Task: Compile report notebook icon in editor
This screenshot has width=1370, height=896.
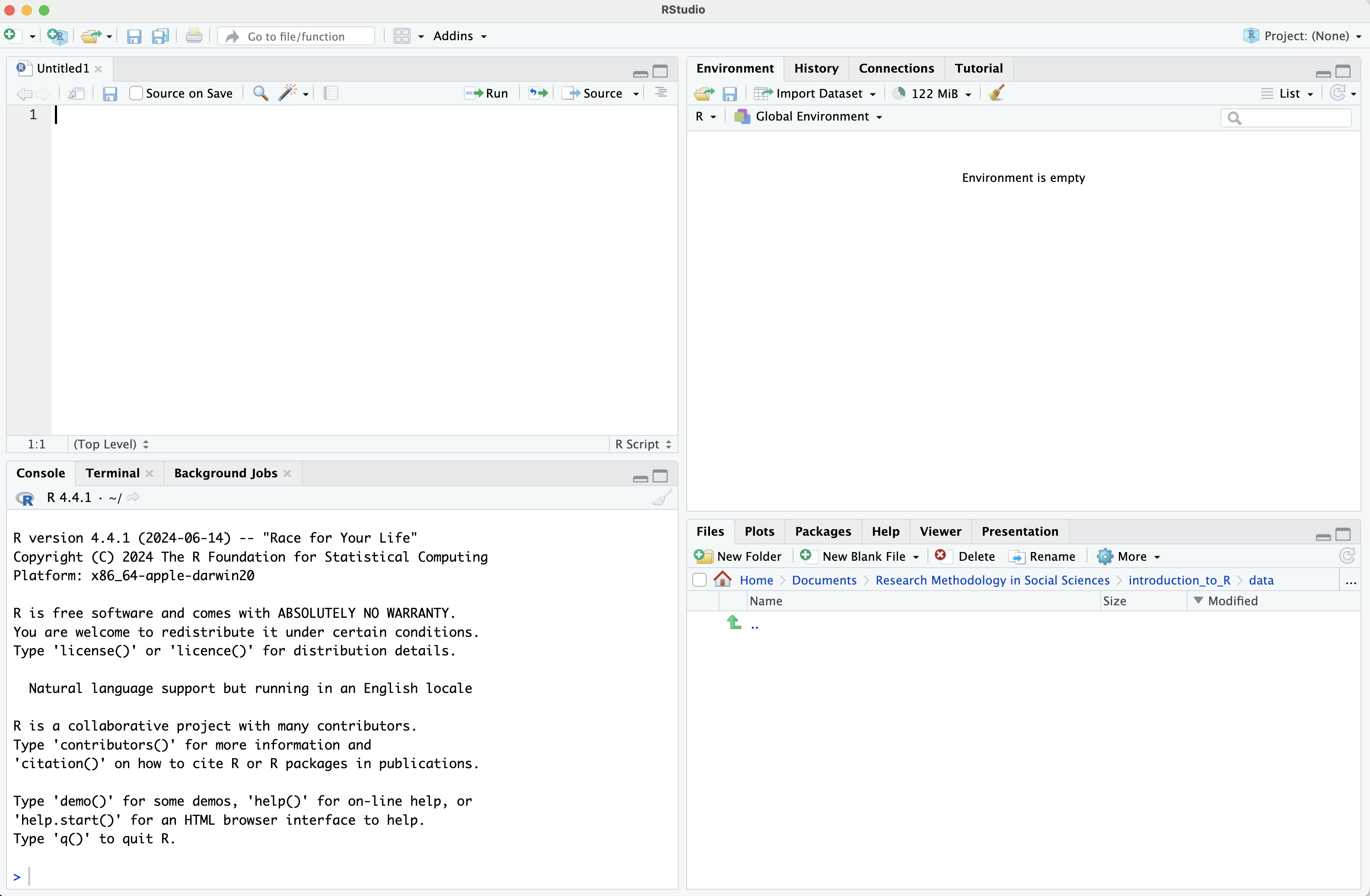Action: pos(331,92)
